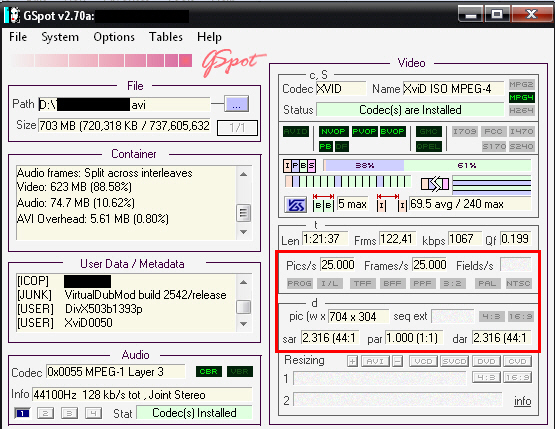This screenshot has width=555, height=429.
Task: Click the Metadata box up arrow
Action: click(244, 282)
